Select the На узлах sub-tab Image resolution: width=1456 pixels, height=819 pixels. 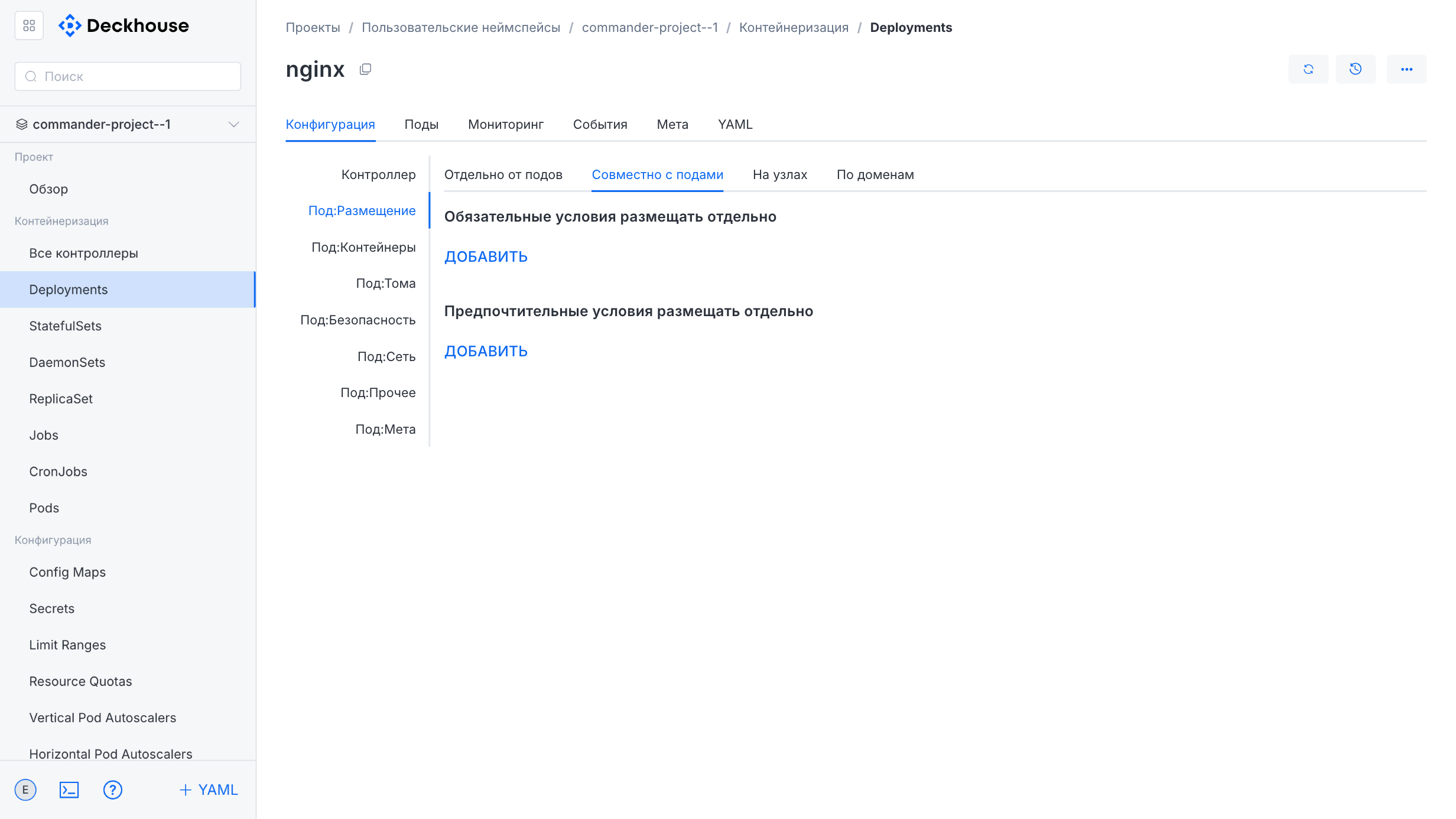779,174
